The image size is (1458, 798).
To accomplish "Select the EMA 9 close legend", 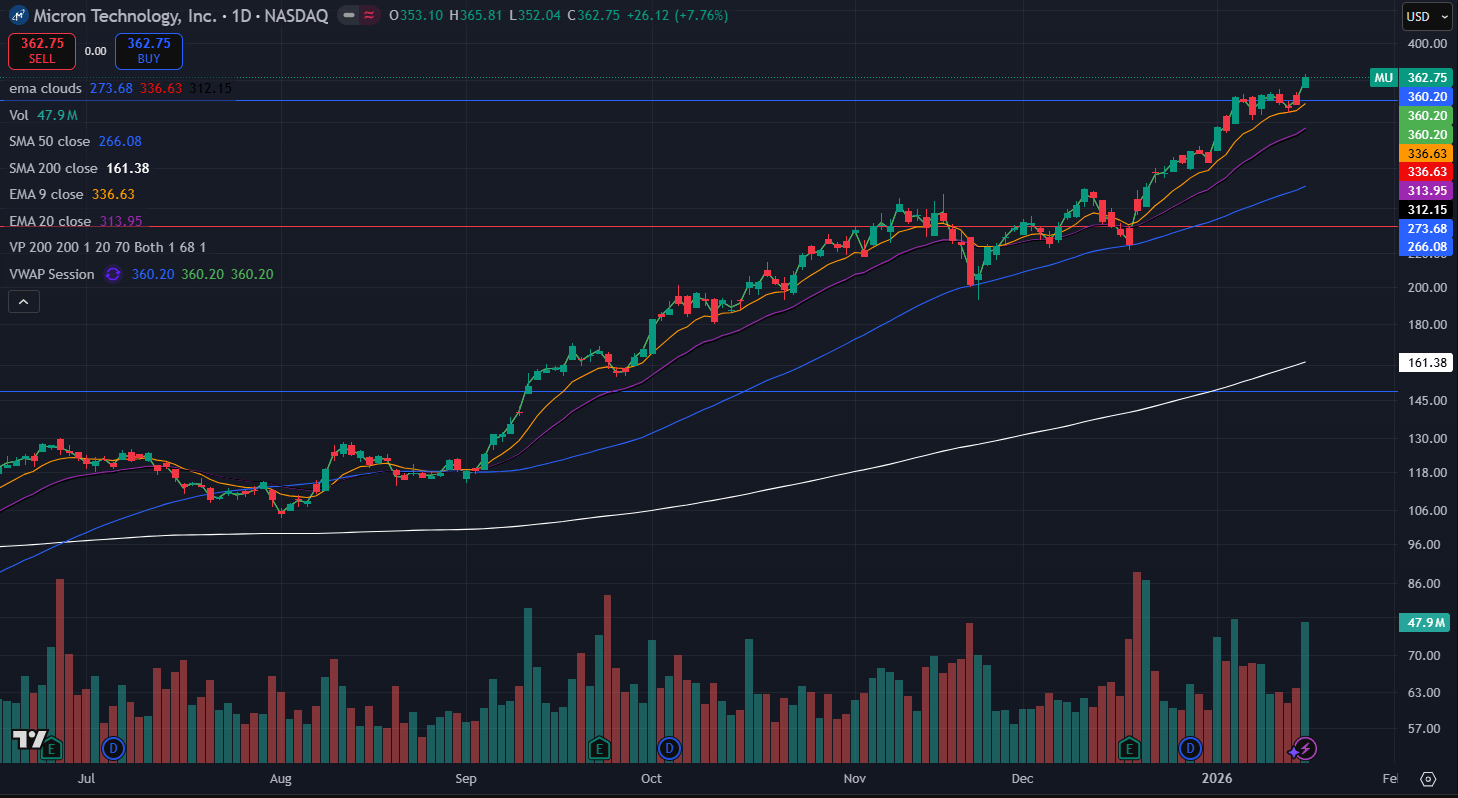I will [x=46, y=194].
